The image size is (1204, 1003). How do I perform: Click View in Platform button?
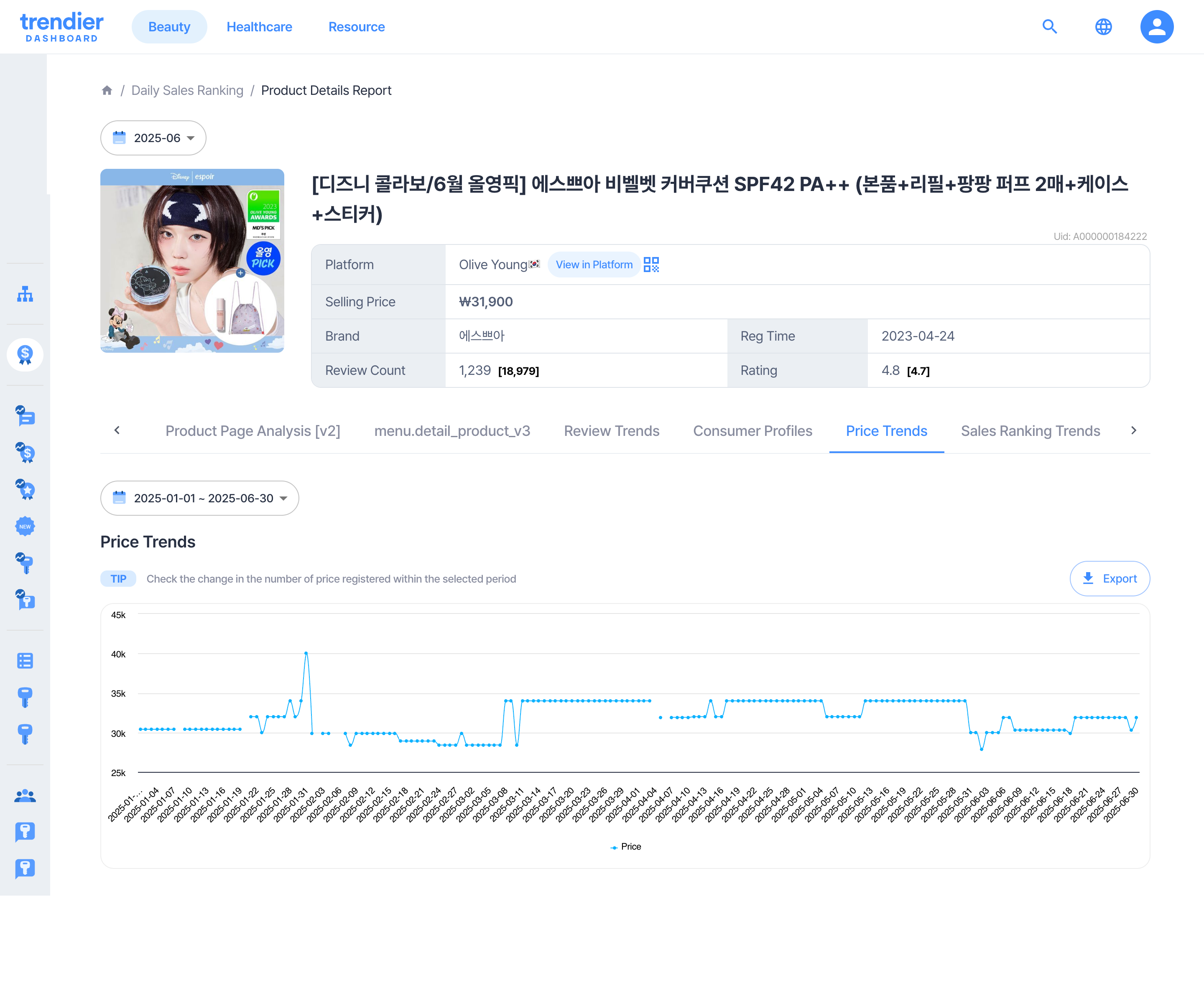pos(594,264)
